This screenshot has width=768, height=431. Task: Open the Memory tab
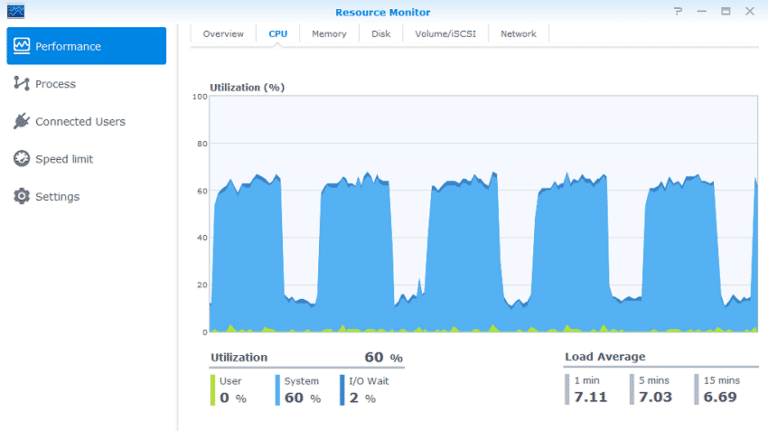(x=329, y=34)
